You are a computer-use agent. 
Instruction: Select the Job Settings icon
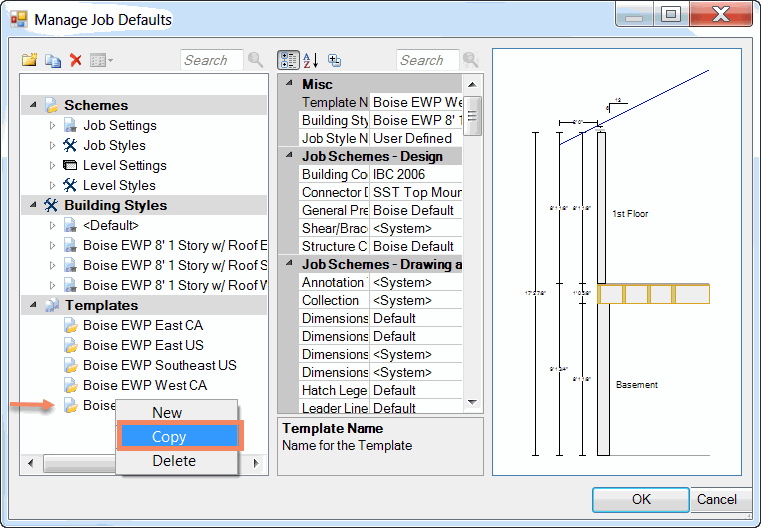pyautogui.click(x=70, y=125)
